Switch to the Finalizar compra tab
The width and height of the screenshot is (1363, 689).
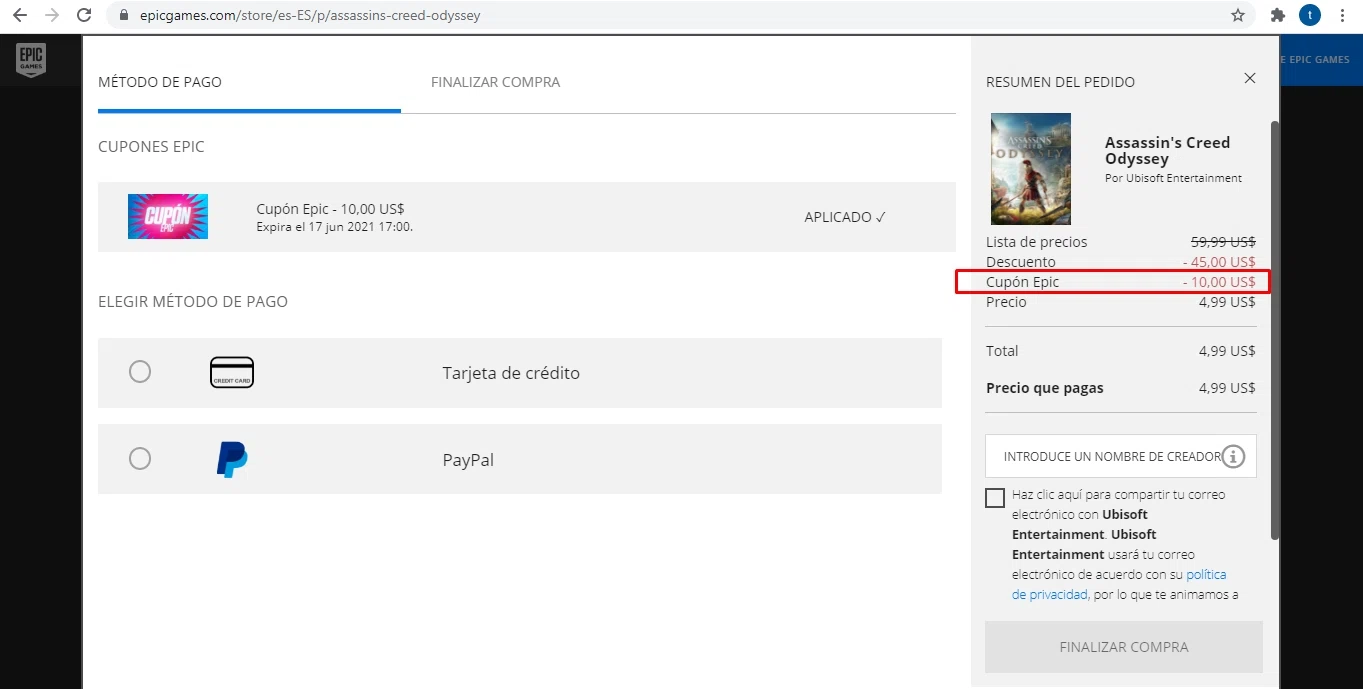[x=495, y=82]
